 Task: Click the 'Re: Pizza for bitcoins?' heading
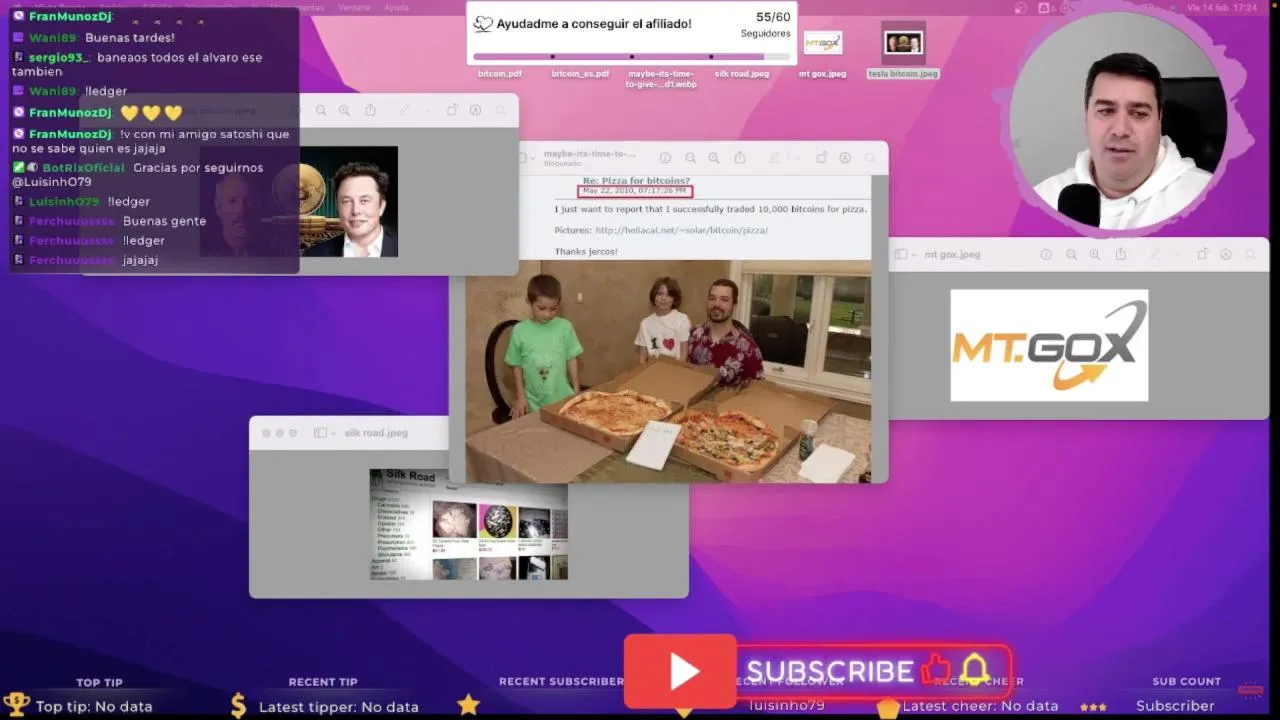coord(636,181)
